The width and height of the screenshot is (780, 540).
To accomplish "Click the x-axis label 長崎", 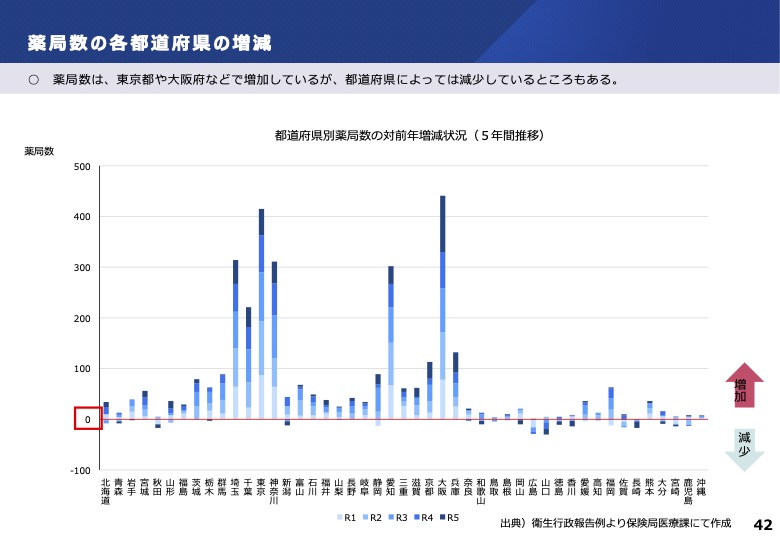I will (636, 487).
